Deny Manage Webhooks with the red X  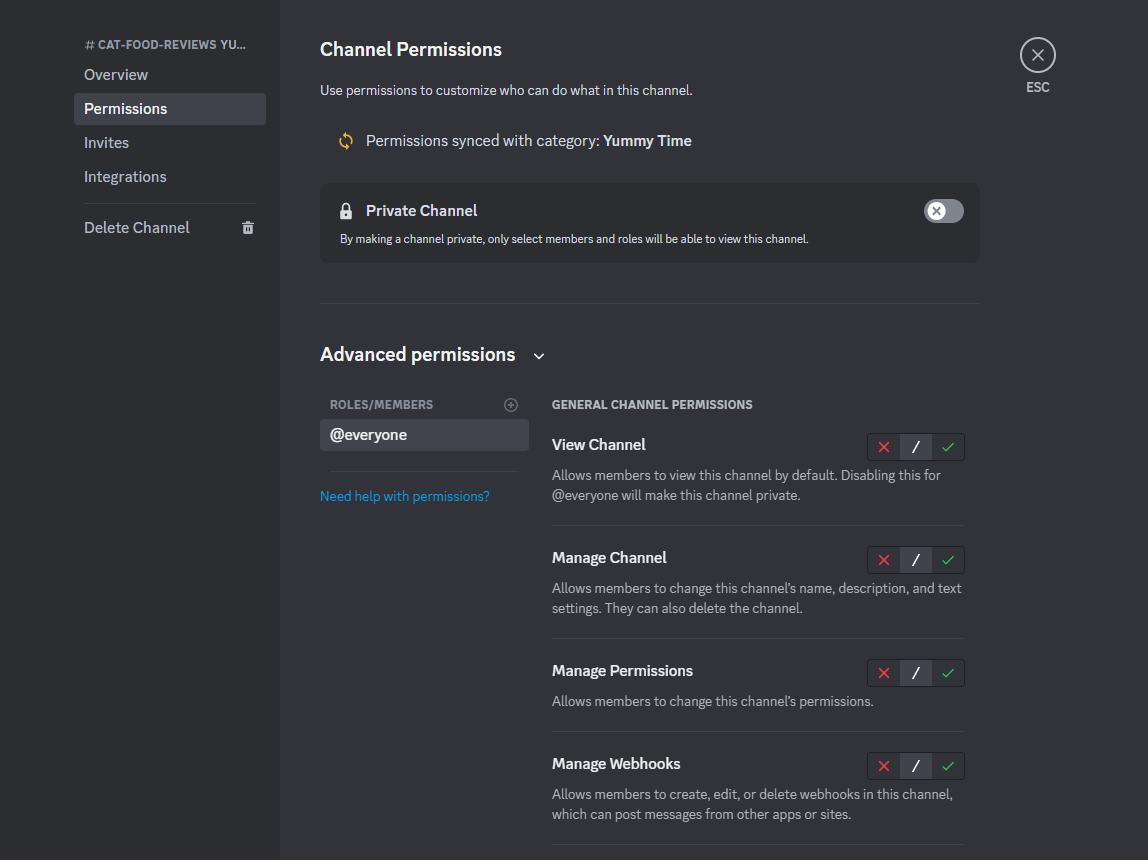tap(883, 766)
